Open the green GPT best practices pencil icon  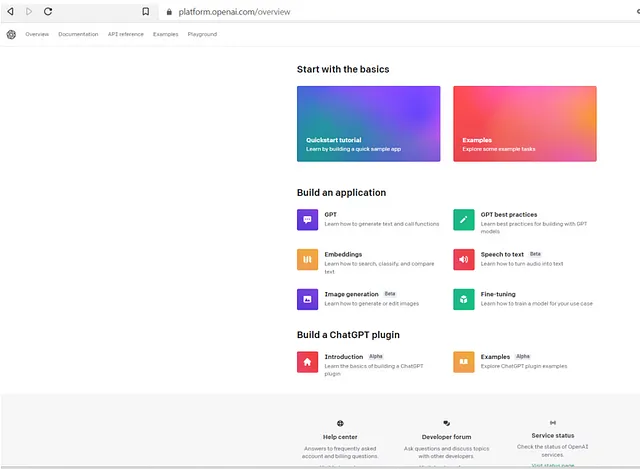point(464,220)
